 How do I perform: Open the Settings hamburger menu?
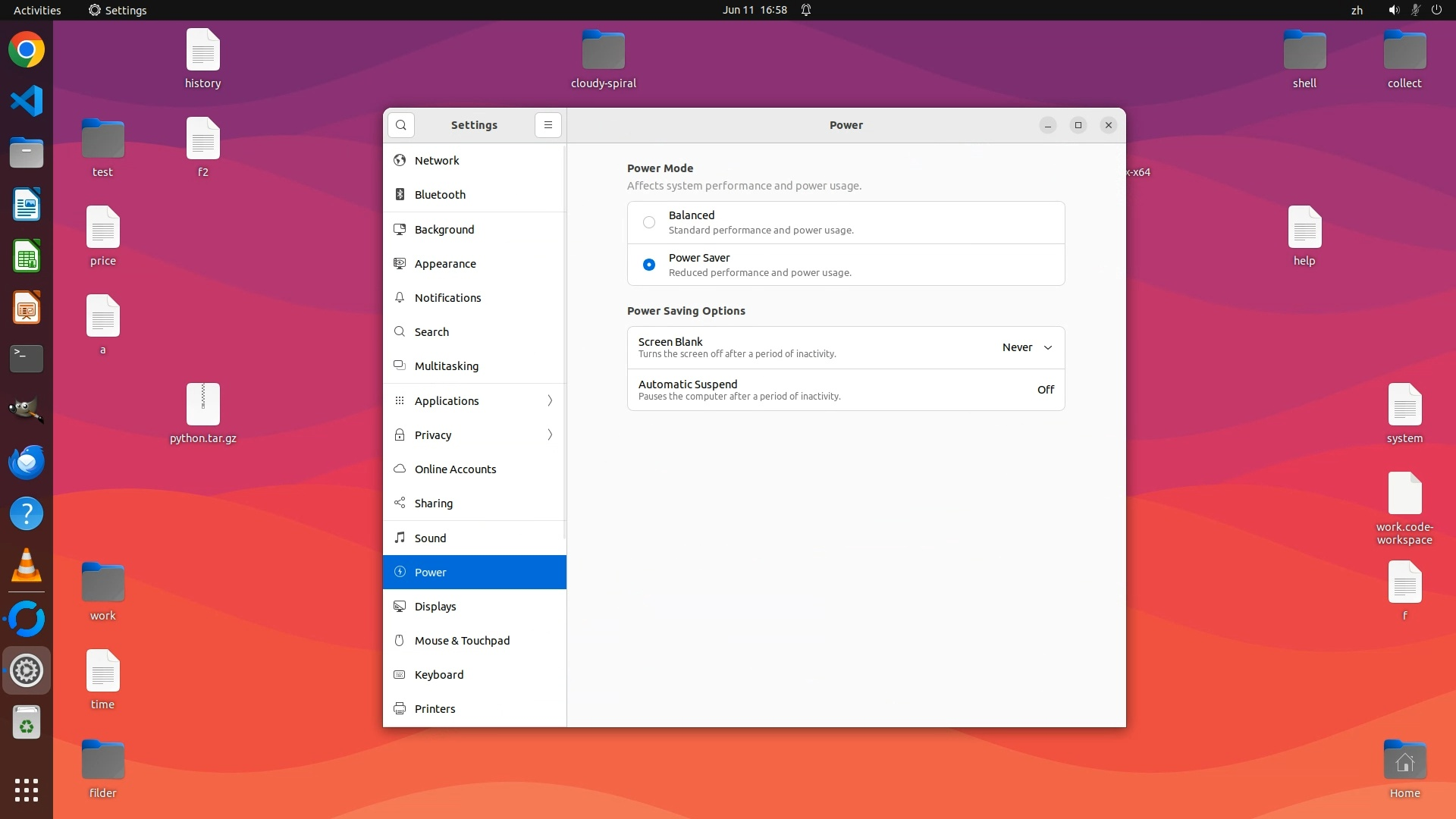[x=548, y=125]
